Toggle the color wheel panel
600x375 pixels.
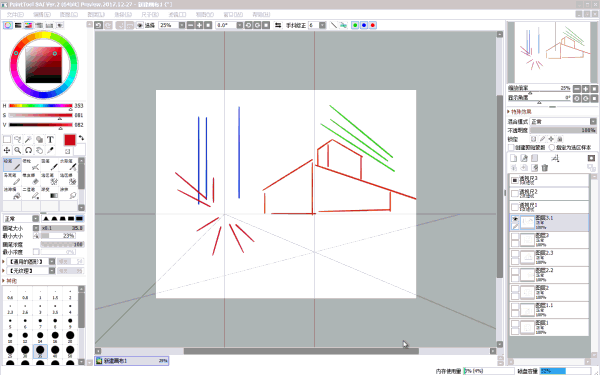click(8, 25)
